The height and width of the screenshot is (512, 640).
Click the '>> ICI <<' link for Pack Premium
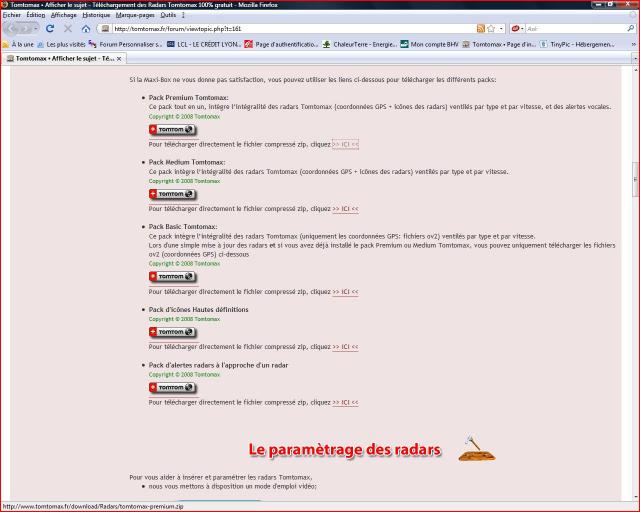[345, 145]
